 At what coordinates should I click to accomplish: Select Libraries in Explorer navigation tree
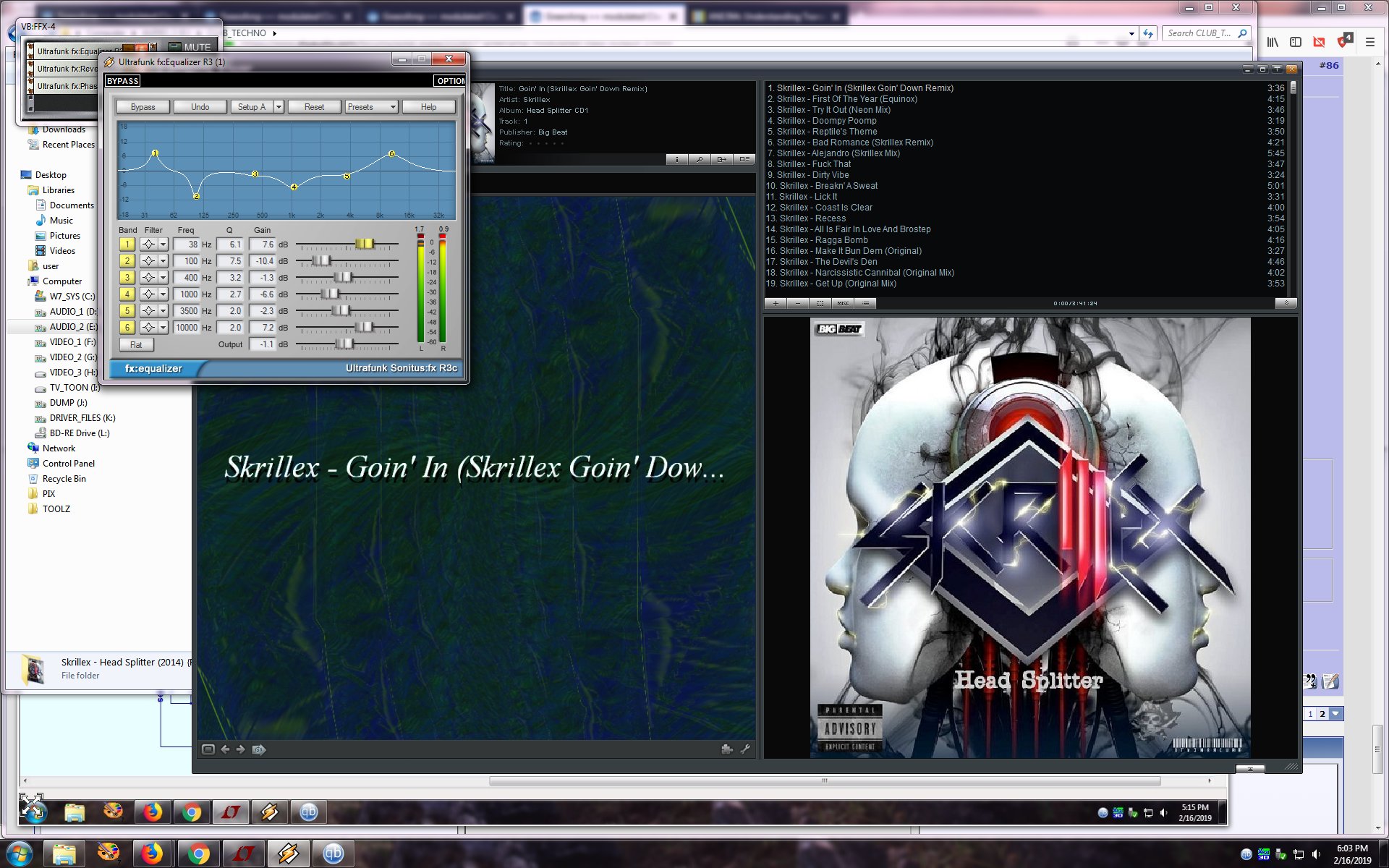[x=59, y=190]
